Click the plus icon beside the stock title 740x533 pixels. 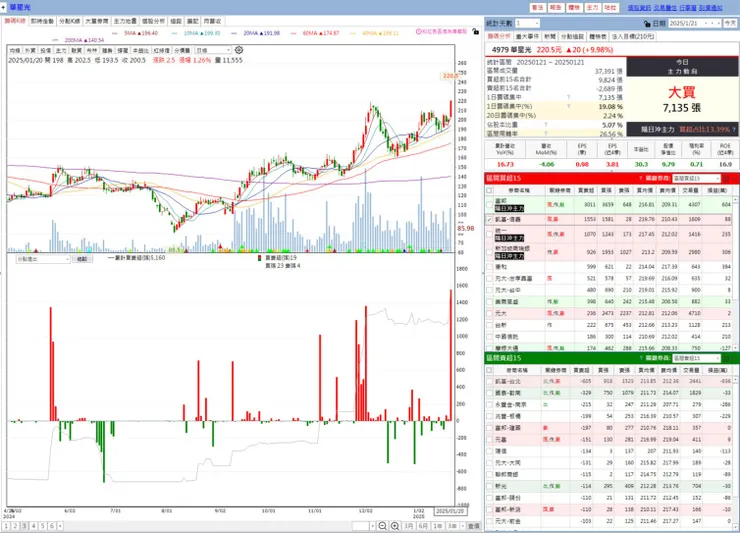[x=3, y=7]
